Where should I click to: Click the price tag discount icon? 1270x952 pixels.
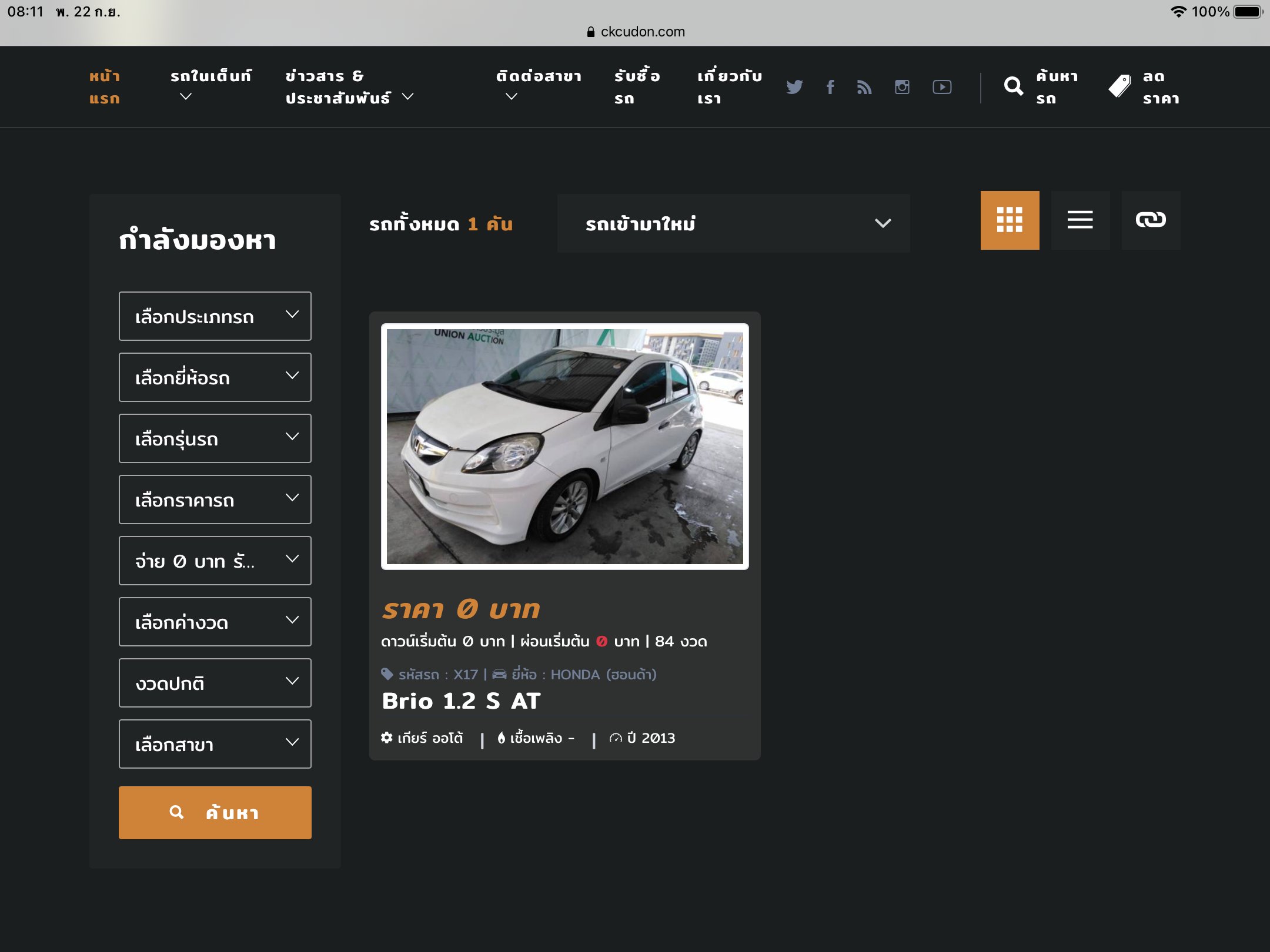(1119, 87)
